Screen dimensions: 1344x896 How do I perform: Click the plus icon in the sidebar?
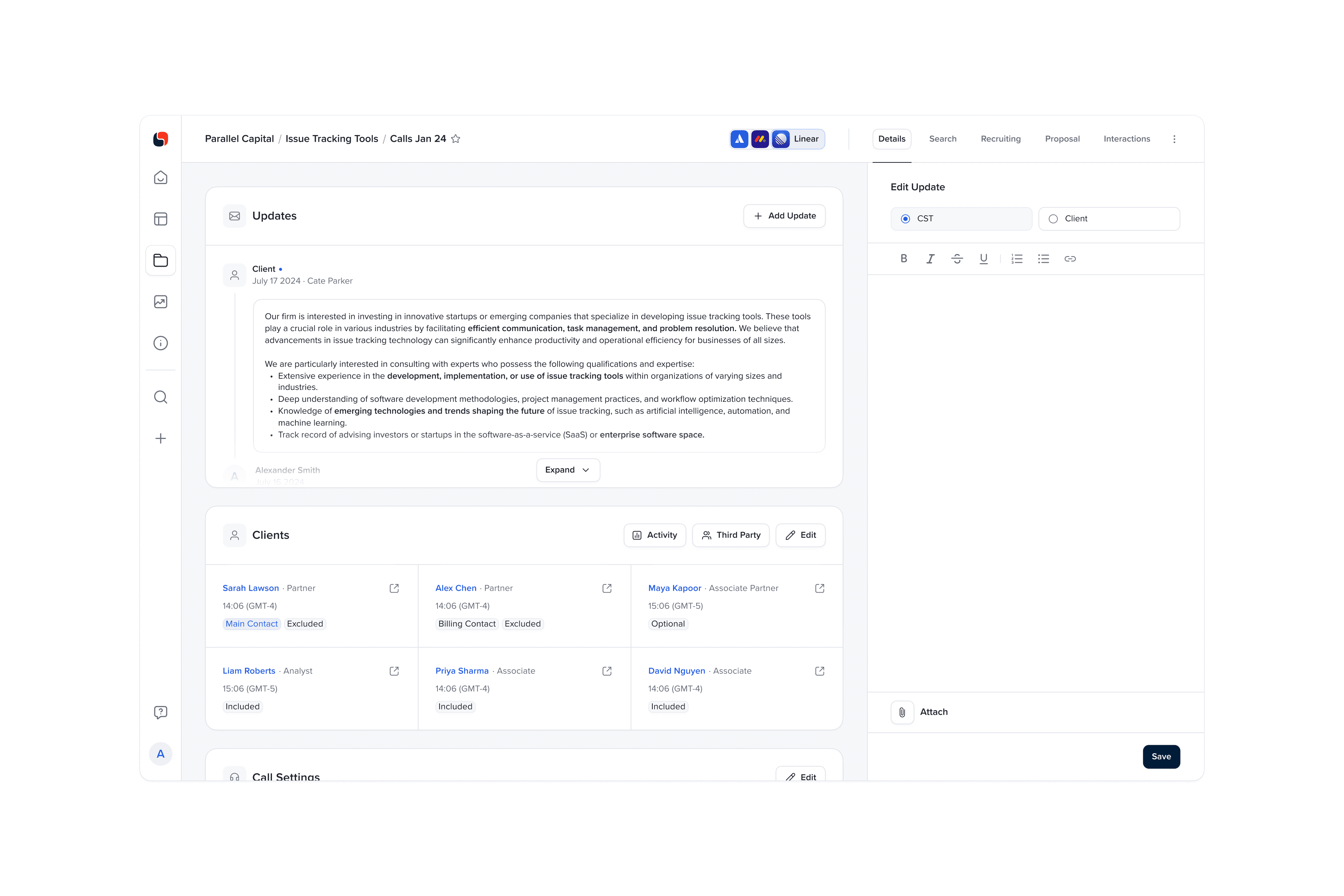pos(161,438)
